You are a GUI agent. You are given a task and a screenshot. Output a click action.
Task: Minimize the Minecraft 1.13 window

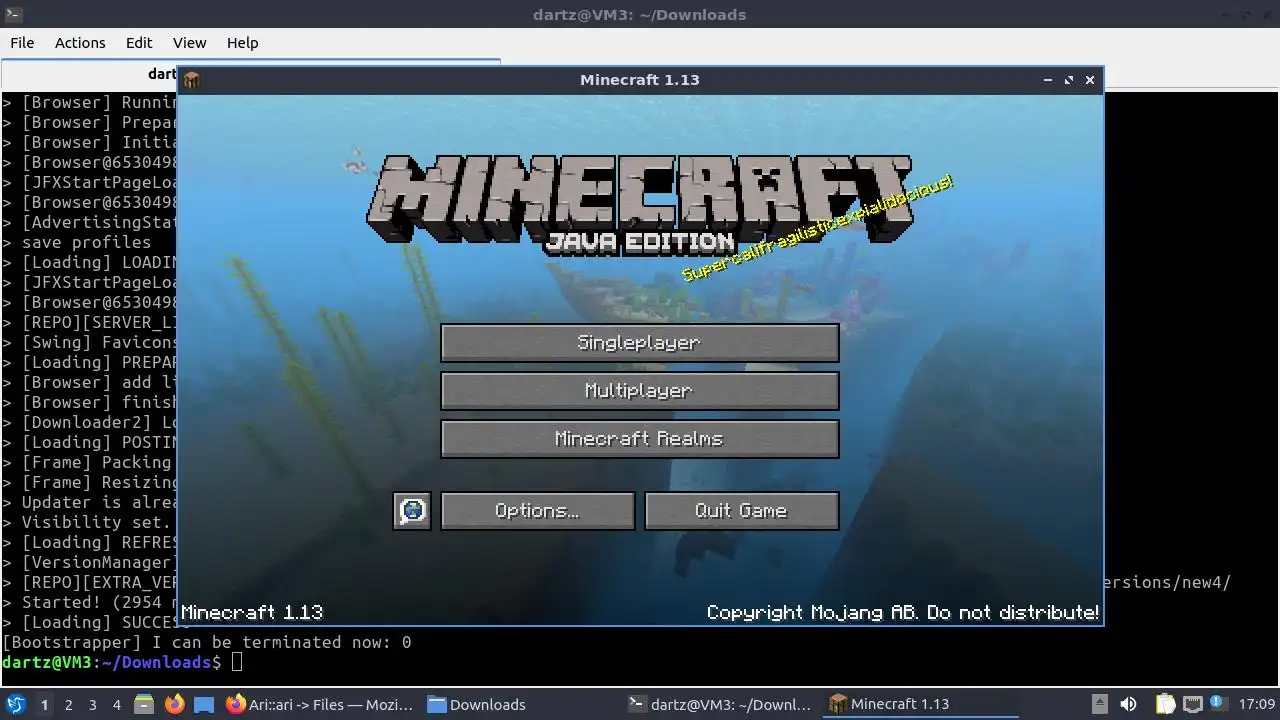[1048, 80]
